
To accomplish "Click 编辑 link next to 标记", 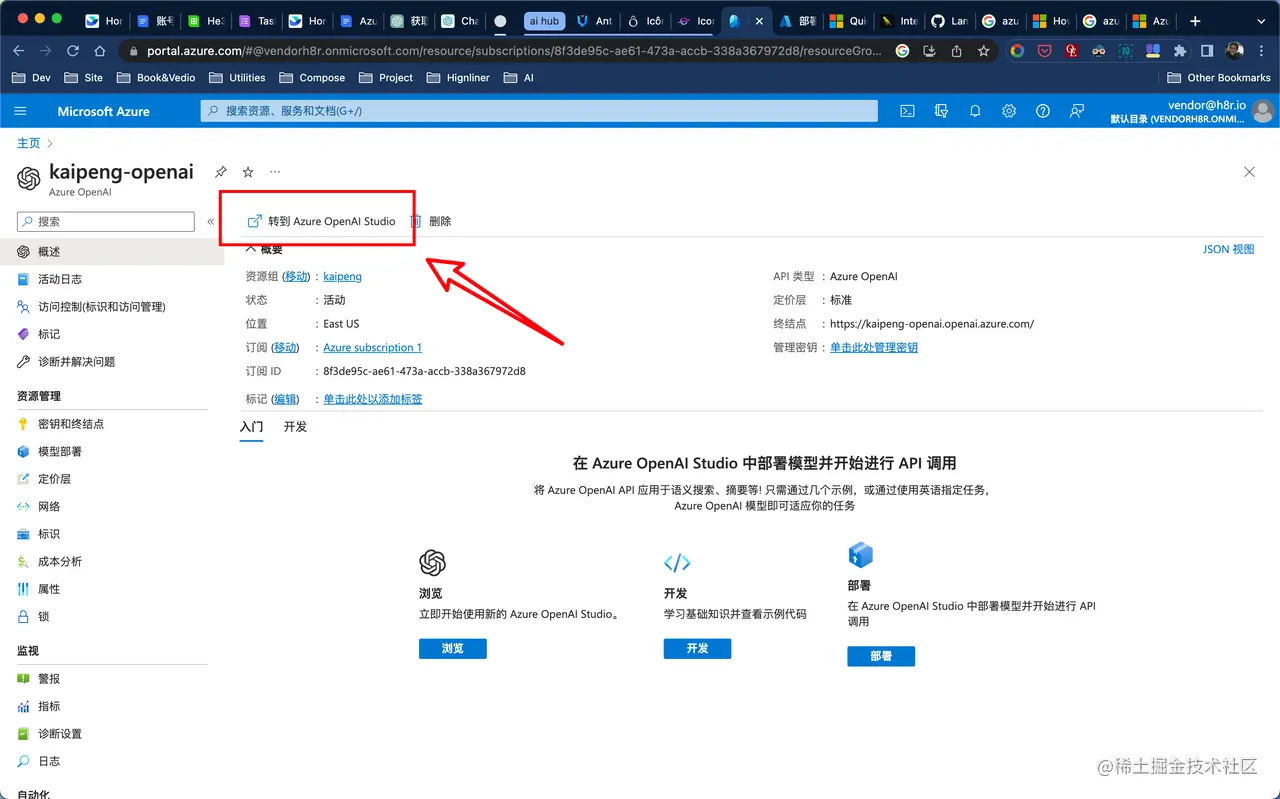I will (286, 399).
